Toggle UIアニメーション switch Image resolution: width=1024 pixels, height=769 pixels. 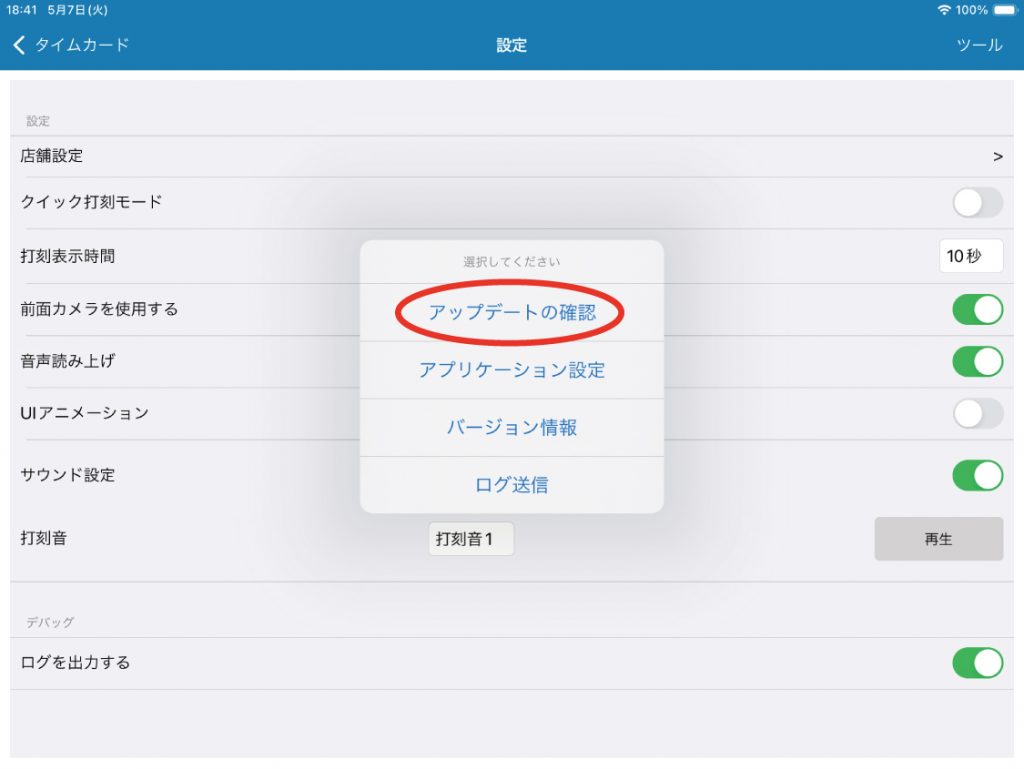(977, 413)
